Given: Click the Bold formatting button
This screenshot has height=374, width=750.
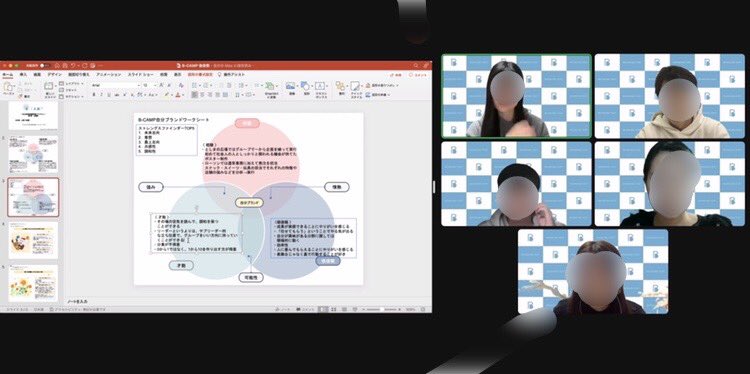Looking at the screenshot, I should [94, 95].
